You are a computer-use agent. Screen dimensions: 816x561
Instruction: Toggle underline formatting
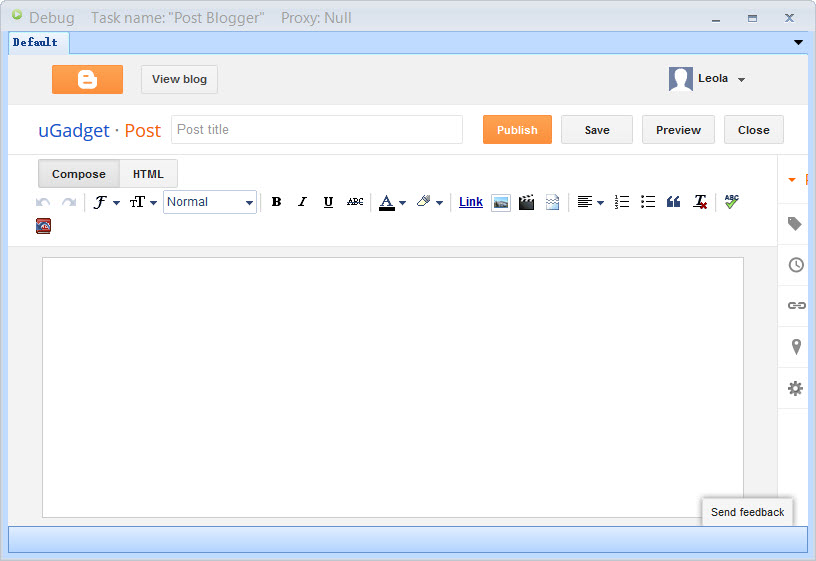(x=328, y=202)
